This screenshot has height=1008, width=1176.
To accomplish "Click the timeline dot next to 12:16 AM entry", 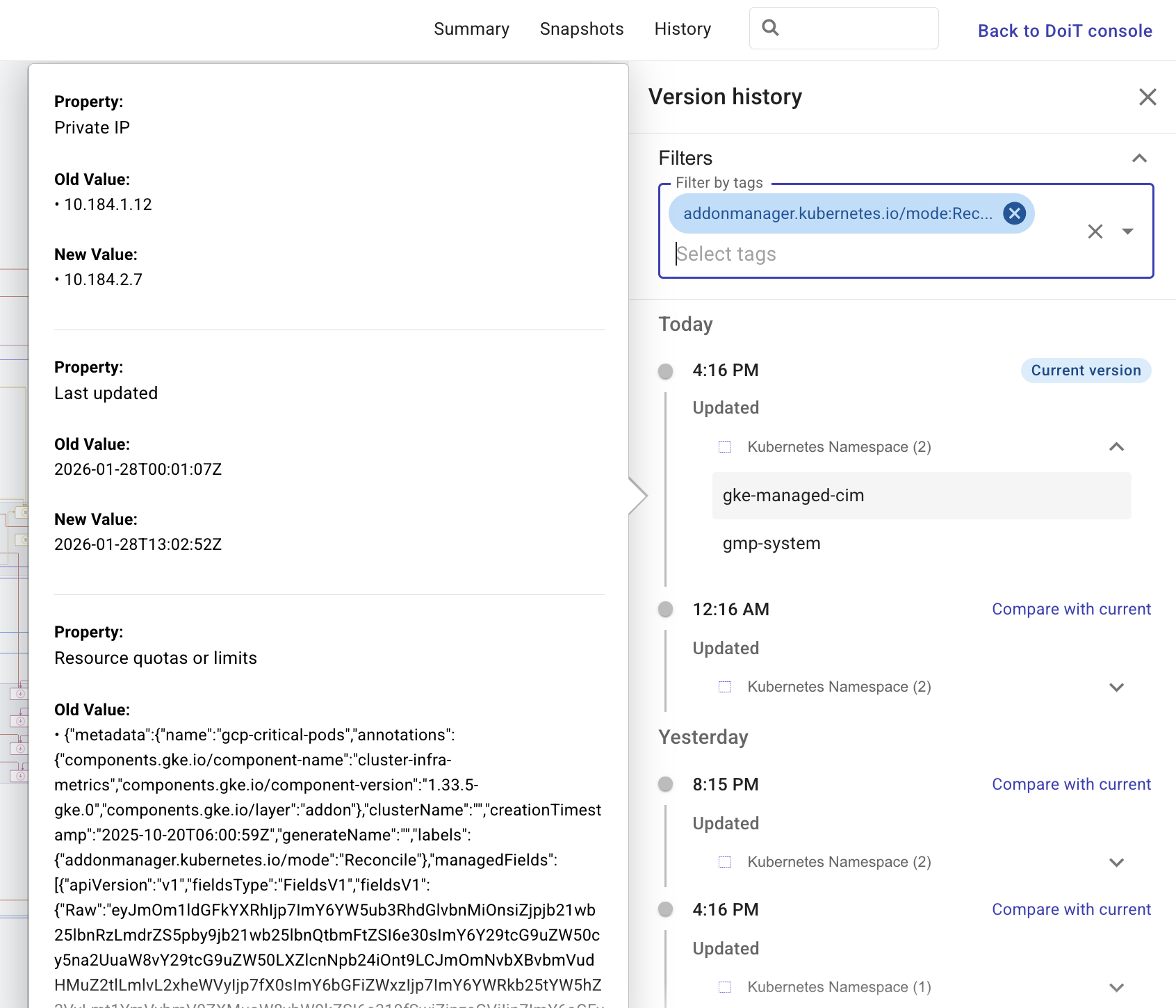I will (x=665, y=609).
